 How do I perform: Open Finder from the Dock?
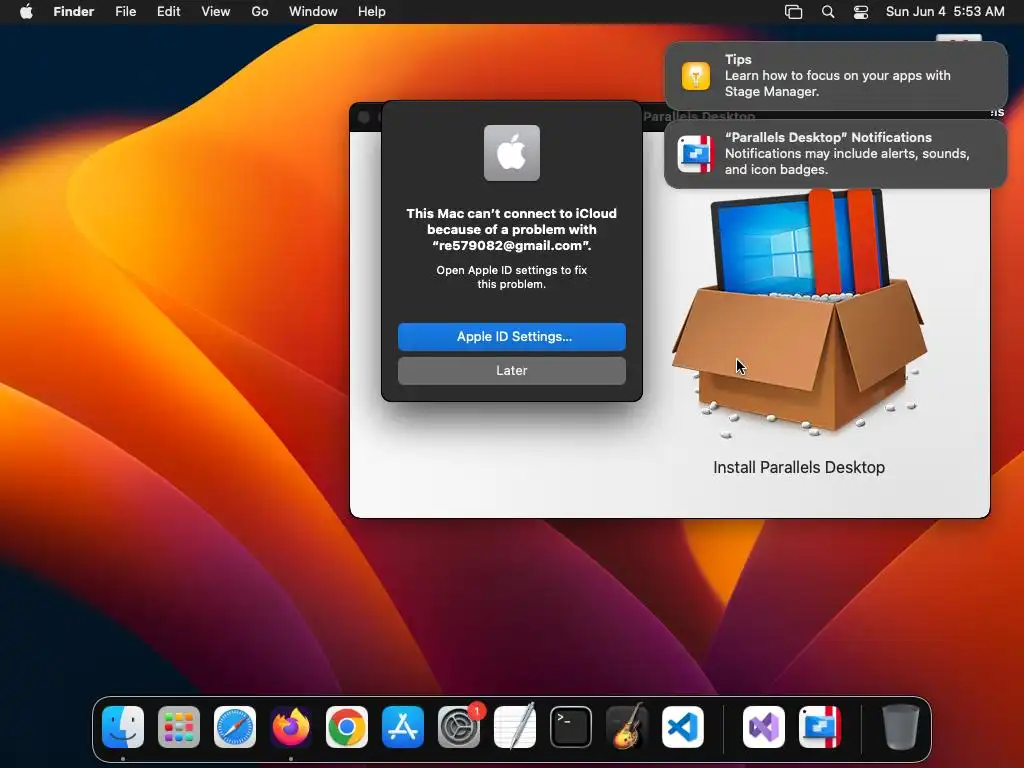click(x=123, y=727)
